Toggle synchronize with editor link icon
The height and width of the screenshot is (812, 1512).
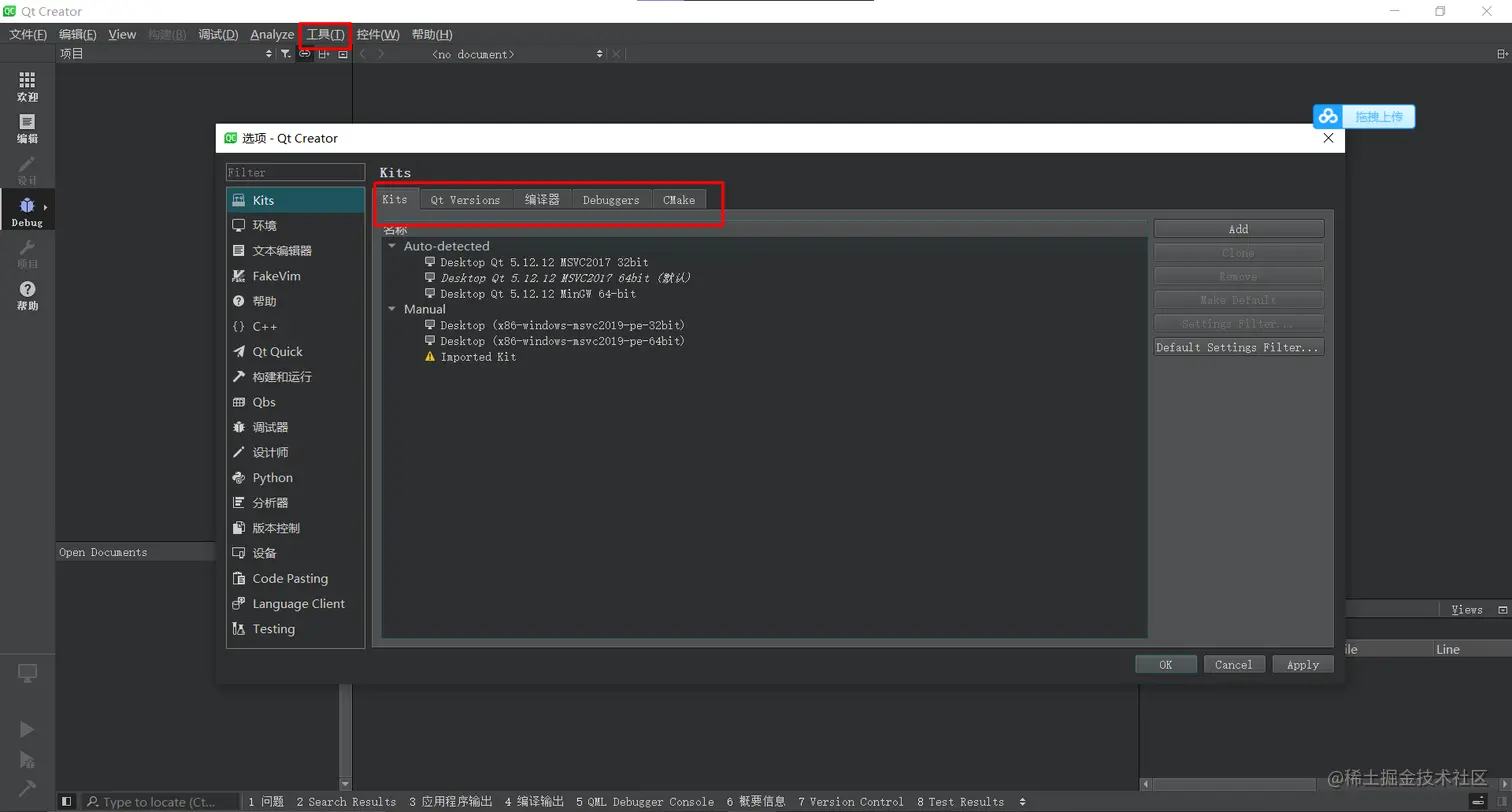click(305, 54)
